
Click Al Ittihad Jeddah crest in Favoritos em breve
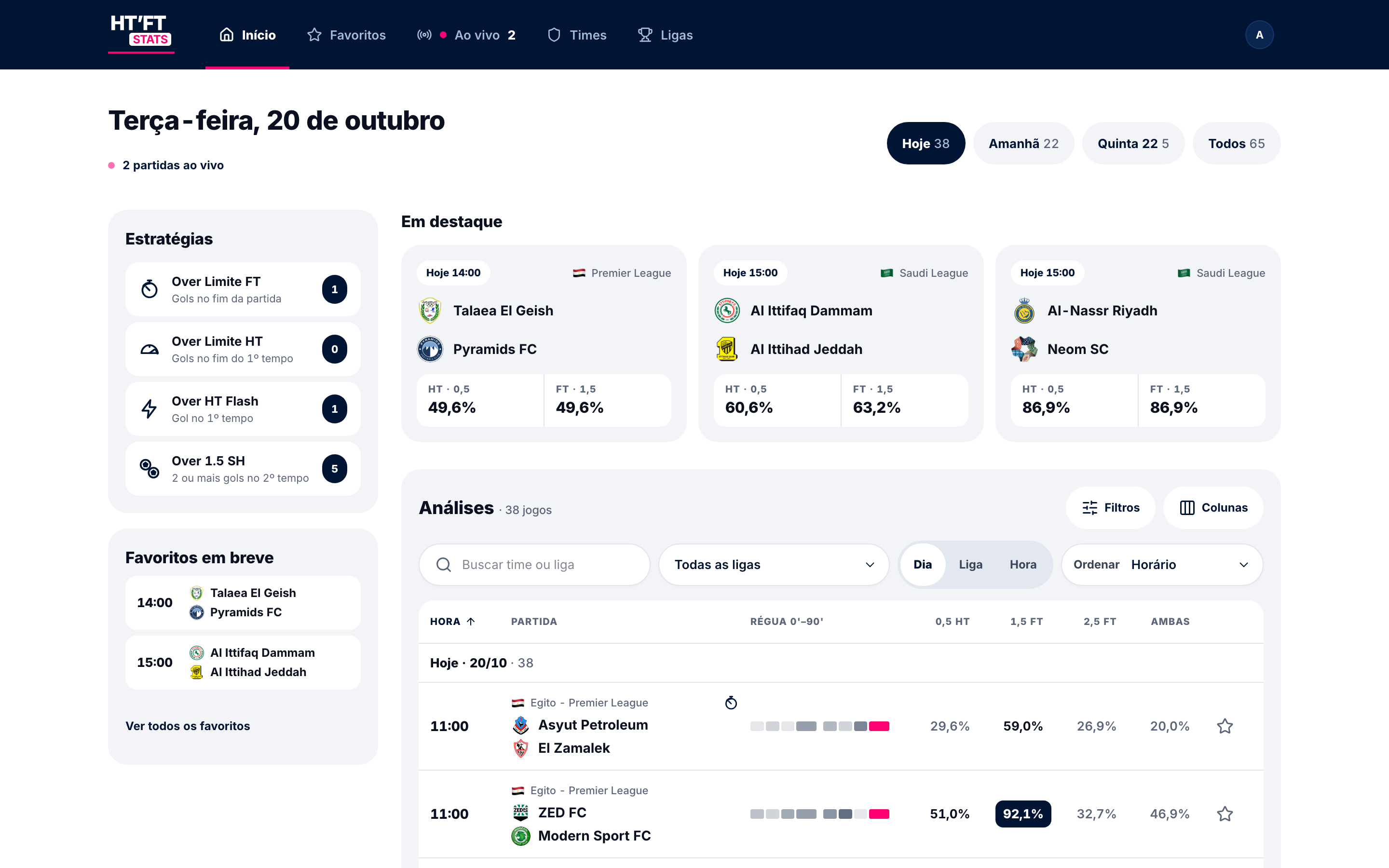pos(196,672)
